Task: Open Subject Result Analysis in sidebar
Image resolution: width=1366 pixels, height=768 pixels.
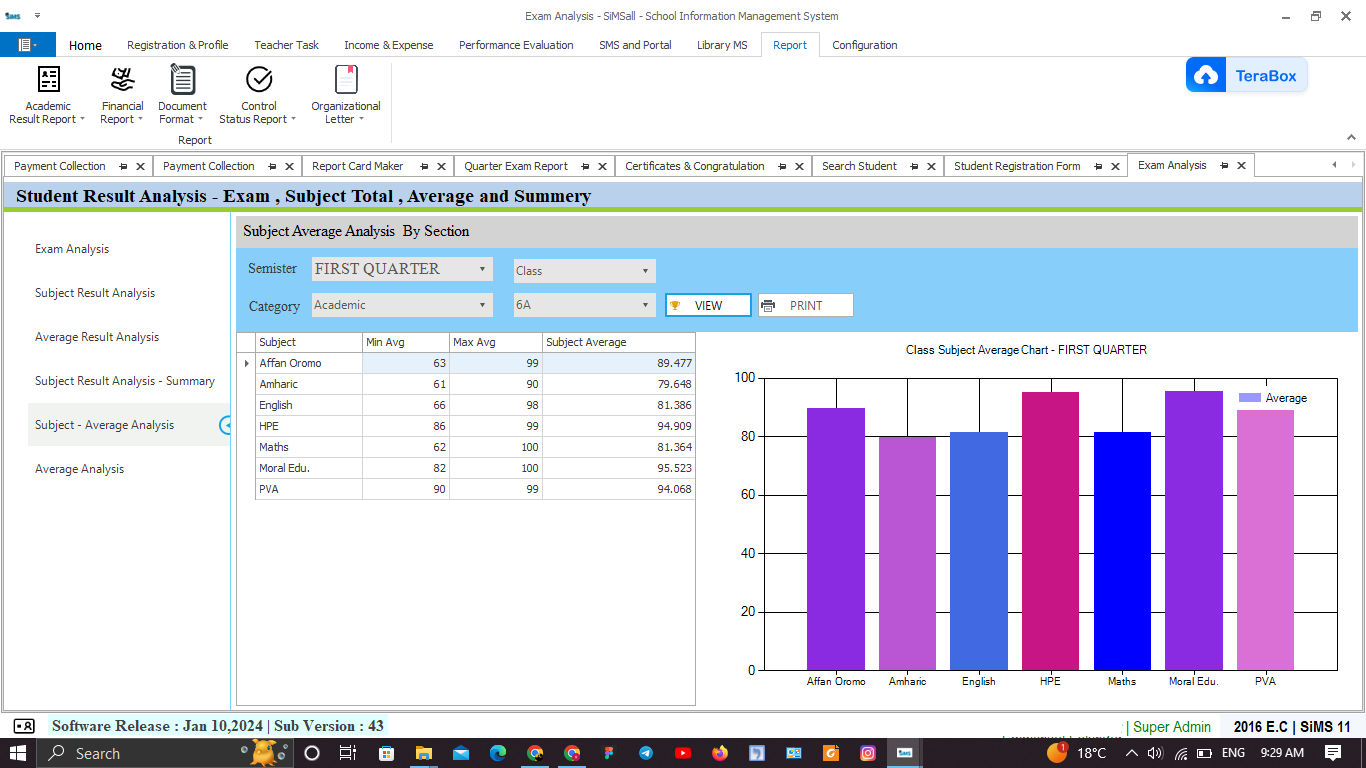Action: 95,293
